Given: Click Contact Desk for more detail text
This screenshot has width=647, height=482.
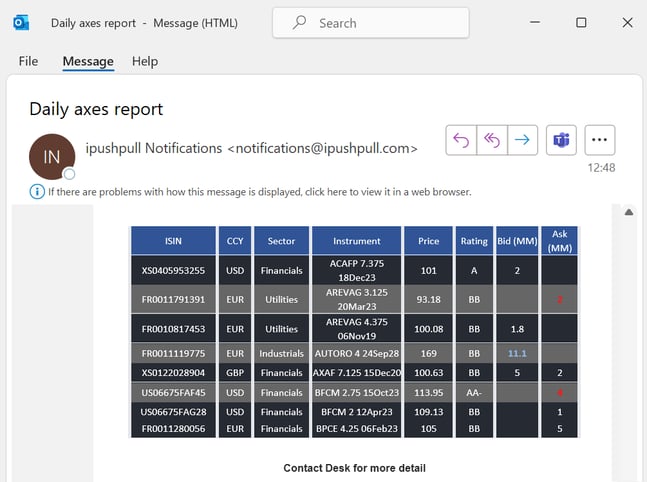Looking at the screenshot, I should (x=354, y=468).
